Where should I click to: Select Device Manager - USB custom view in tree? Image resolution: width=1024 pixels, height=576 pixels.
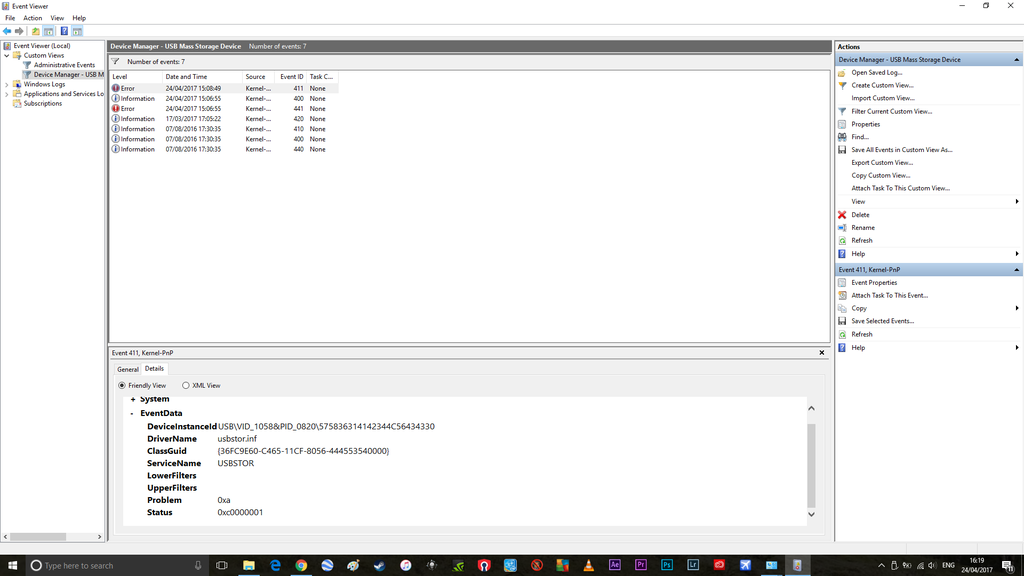pyautogui.click(x=69, y=74)
